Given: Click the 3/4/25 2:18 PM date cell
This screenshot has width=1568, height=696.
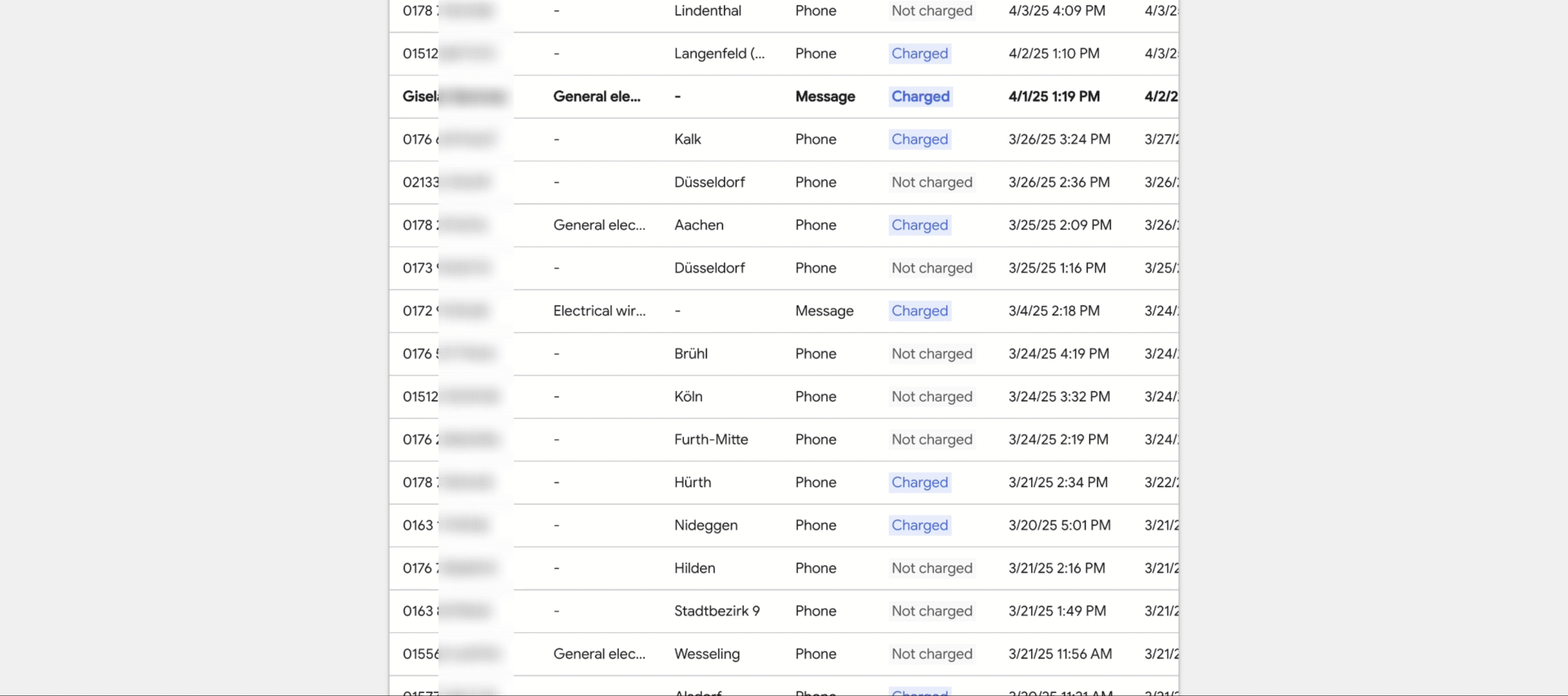Looking at the screenshot, I should pos(1053,311).
